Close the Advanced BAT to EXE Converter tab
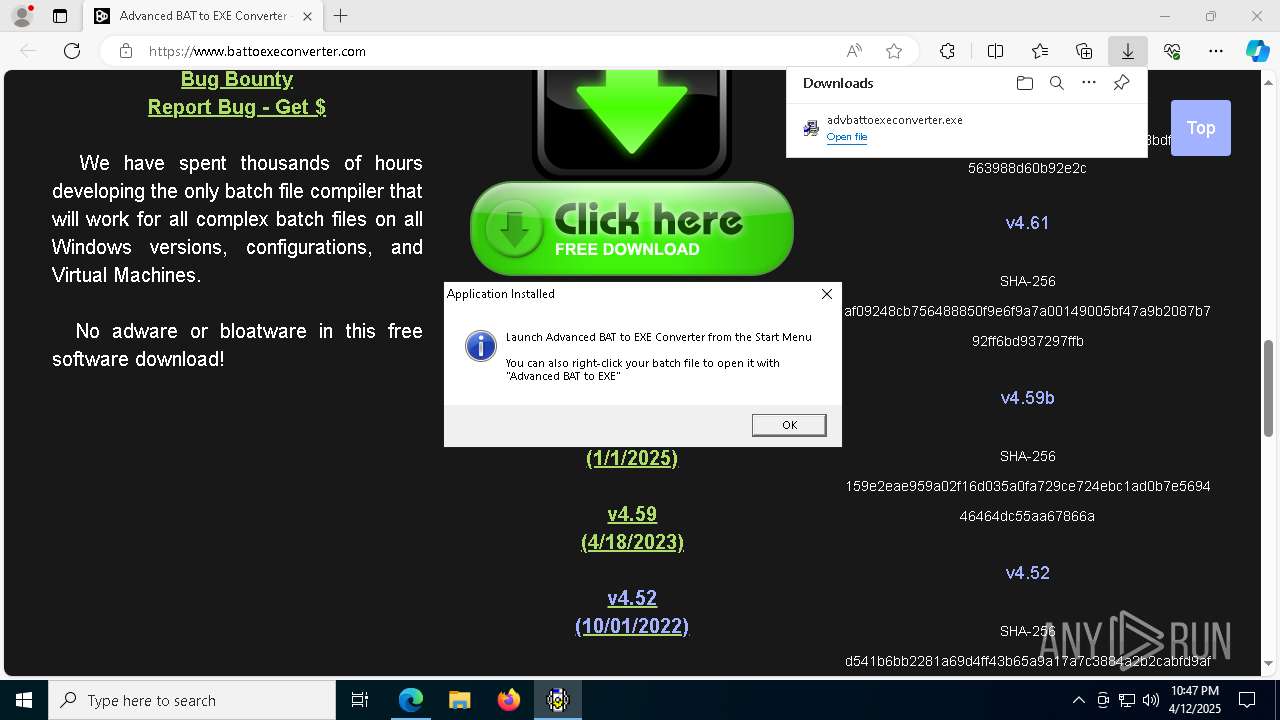 307,16
